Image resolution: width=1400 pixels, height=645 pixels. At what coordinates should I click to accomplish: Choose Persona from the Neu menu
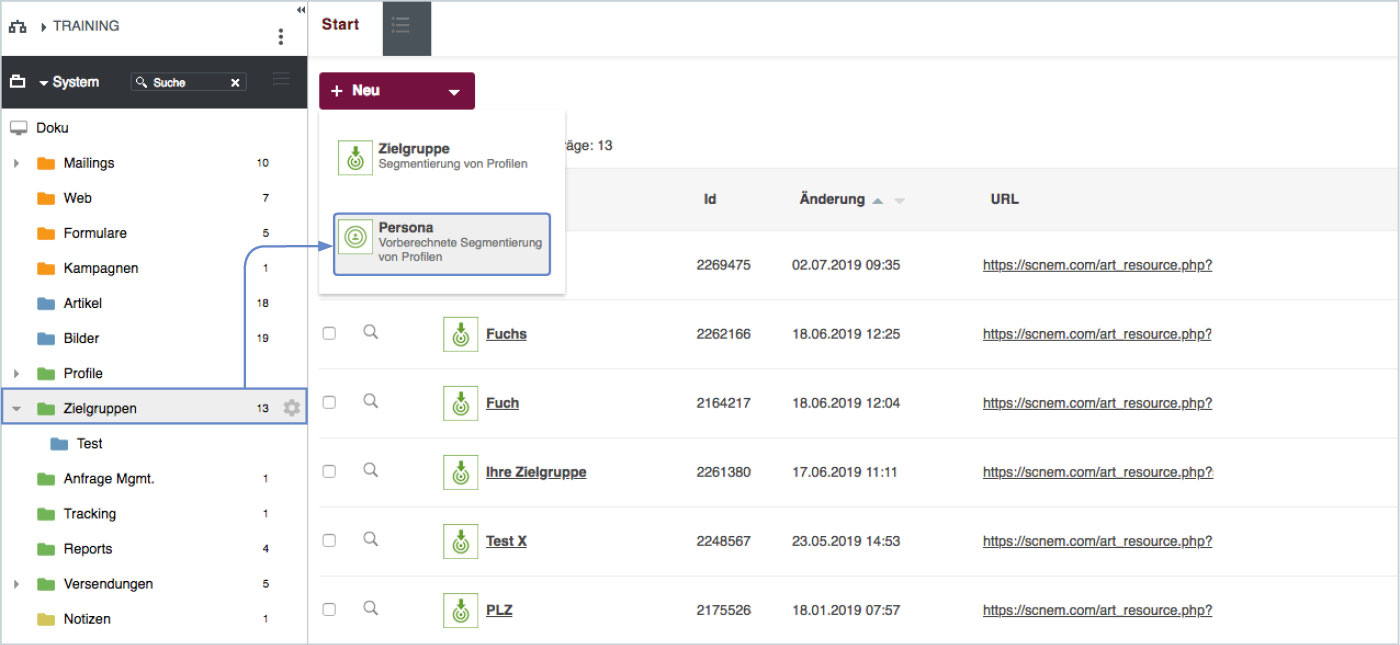click(x=441, y=243)
